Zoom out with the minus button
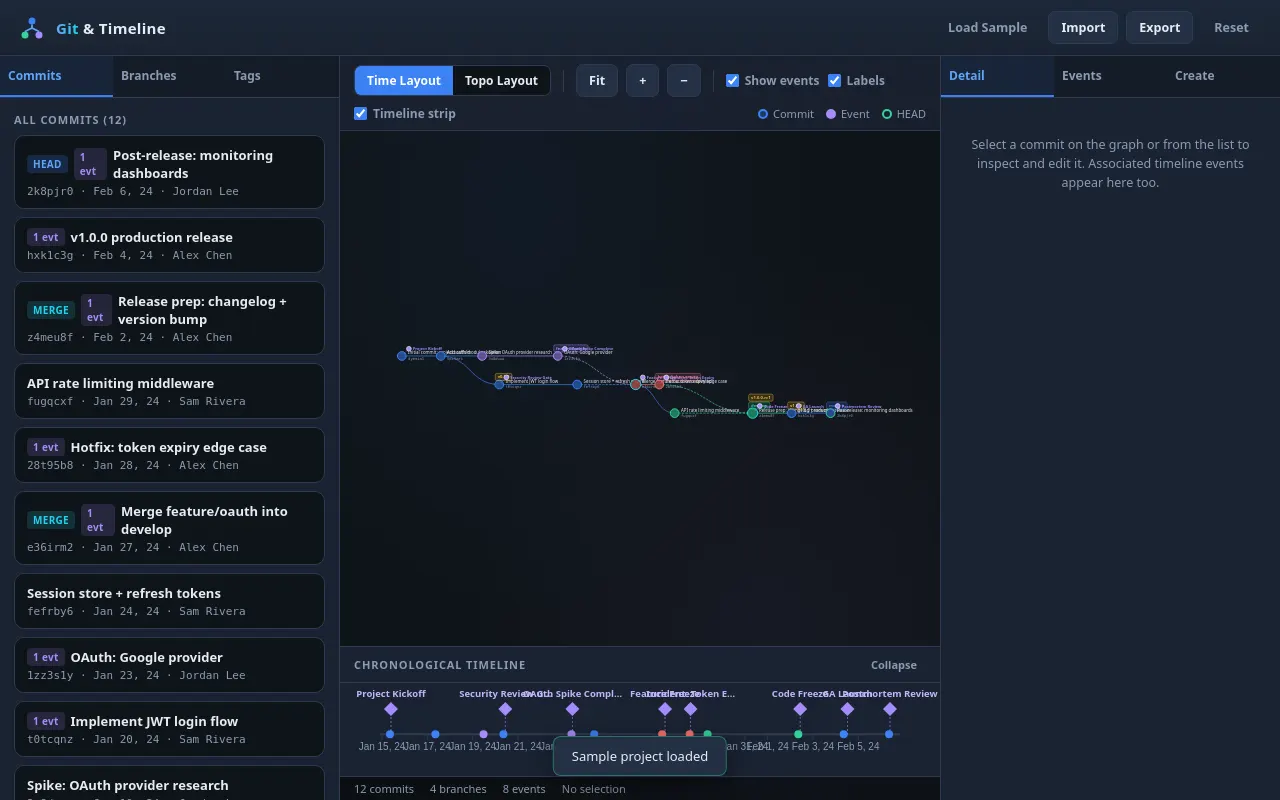 683,80
